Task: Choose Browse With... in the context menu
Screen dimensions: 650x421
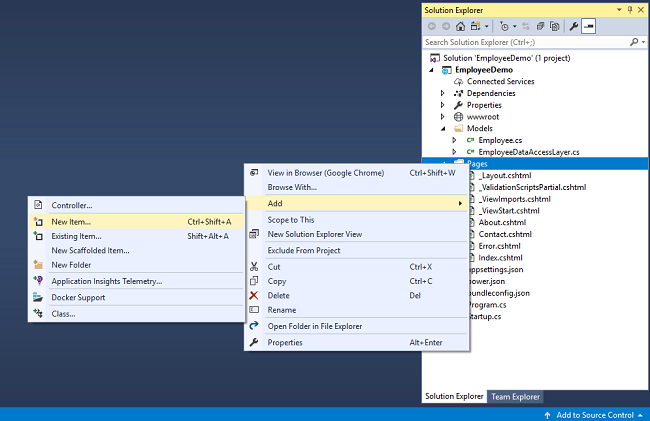Action: click(x=357, y=187)
